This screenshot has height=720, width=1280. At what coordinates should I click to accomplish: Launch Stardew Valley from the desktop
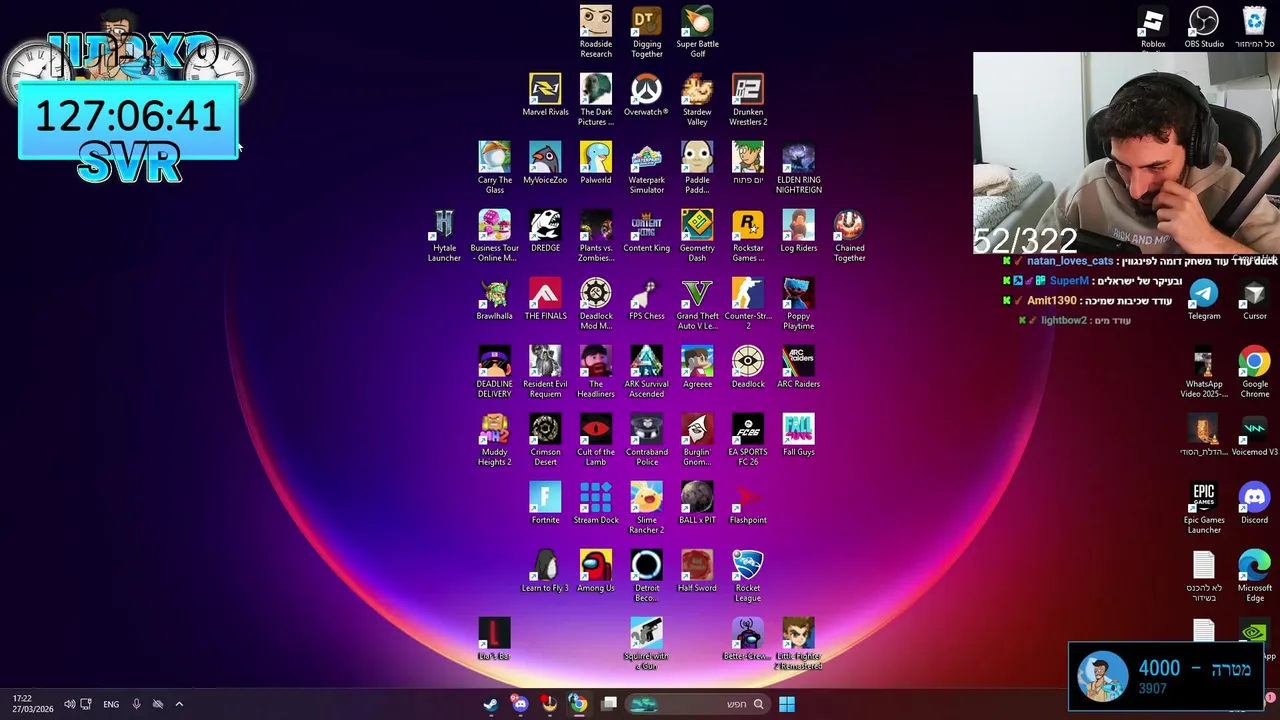click(697, 100)
